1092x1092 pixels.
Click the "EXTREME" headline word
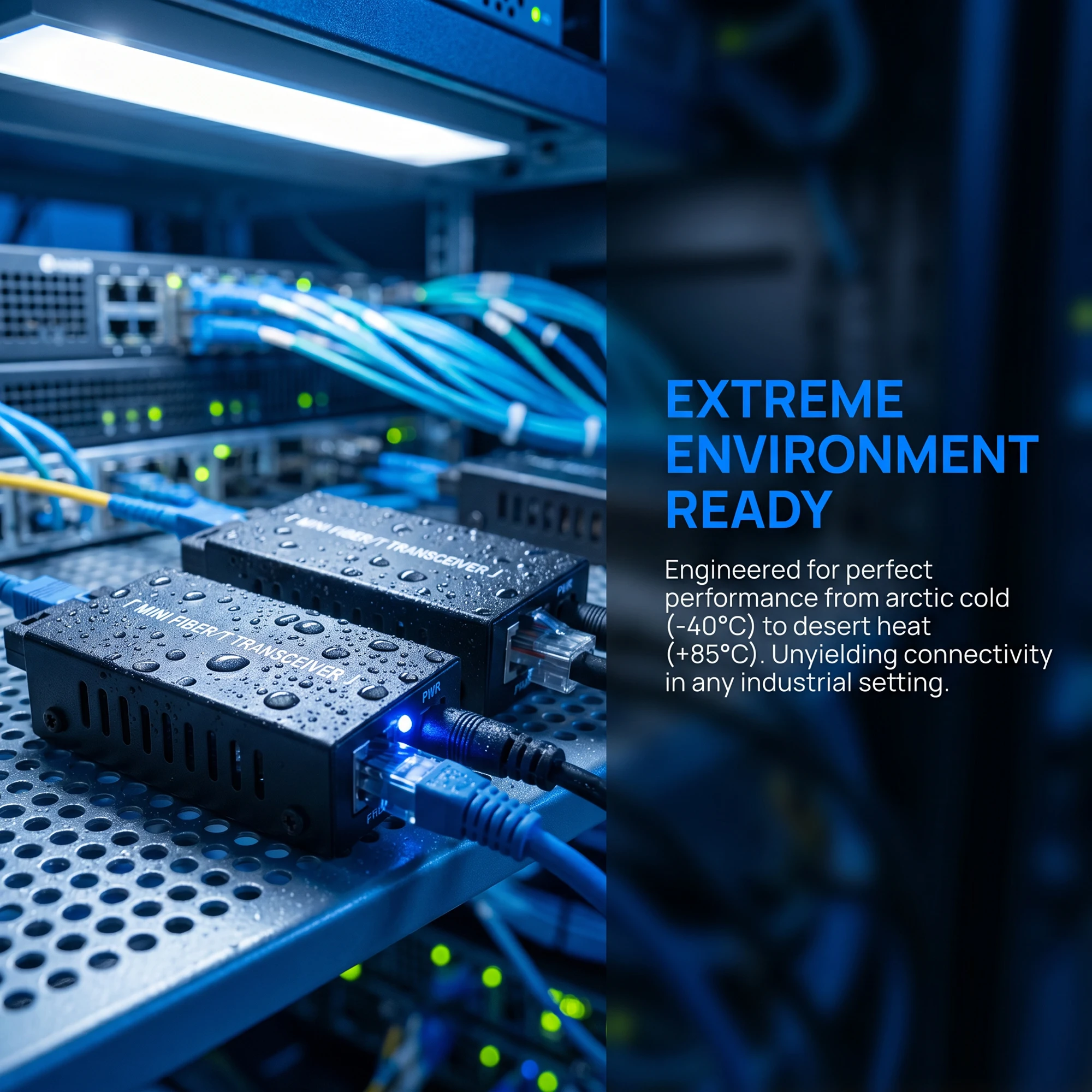pyautogui.click(x=785, y=399)
